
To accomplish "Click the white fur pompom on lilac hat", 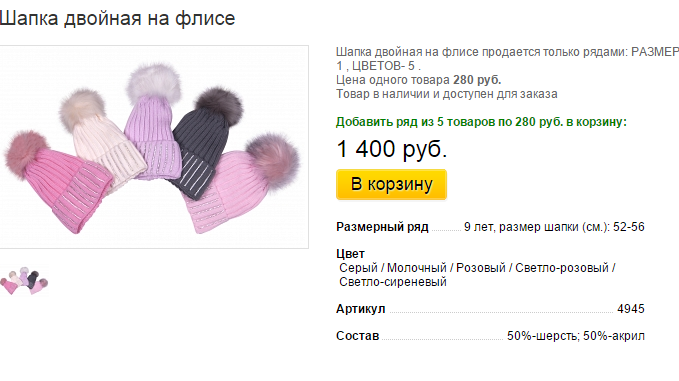I will [x=154, y=83].
